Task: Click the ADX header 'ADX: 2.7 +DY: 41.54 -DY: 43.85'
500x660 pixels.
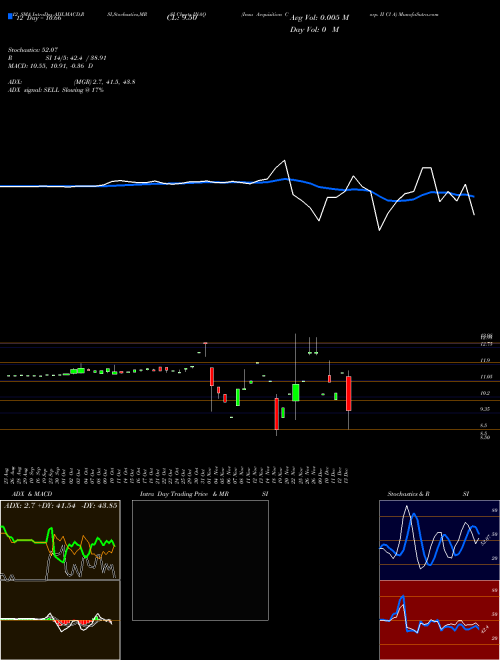Action: click(x=60, y=505)
